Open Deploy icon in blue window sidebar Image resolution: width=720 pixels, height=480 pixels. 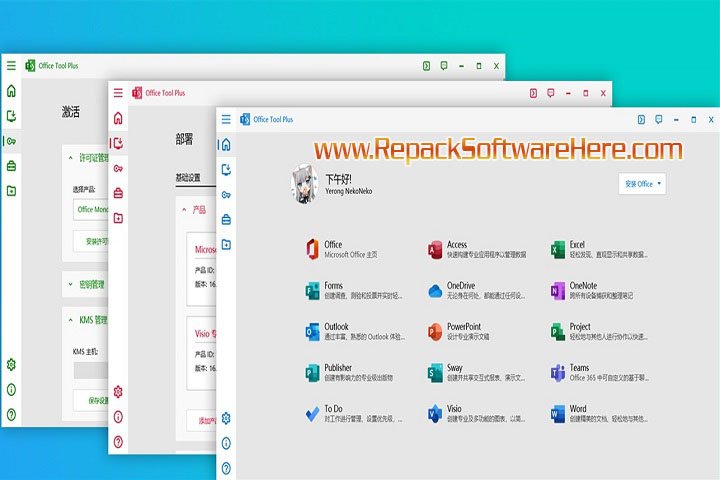[226, 169]
